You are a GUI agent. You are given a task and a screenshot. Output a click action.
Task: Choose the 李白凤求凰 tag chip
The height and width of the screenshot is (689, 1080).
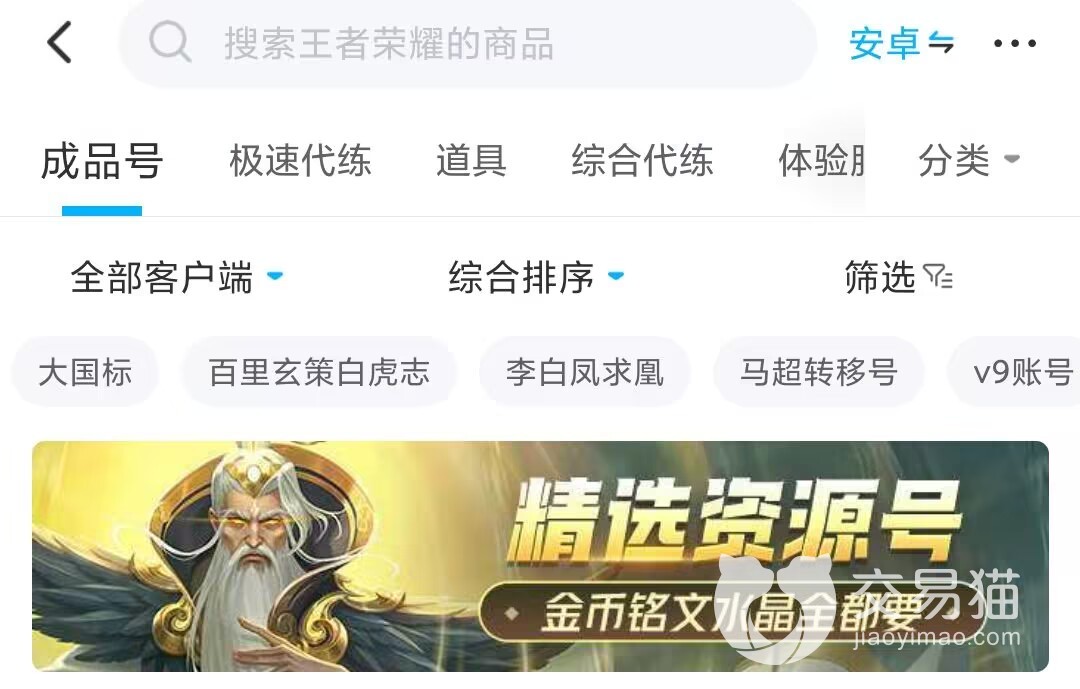click(x=585, y=372)
